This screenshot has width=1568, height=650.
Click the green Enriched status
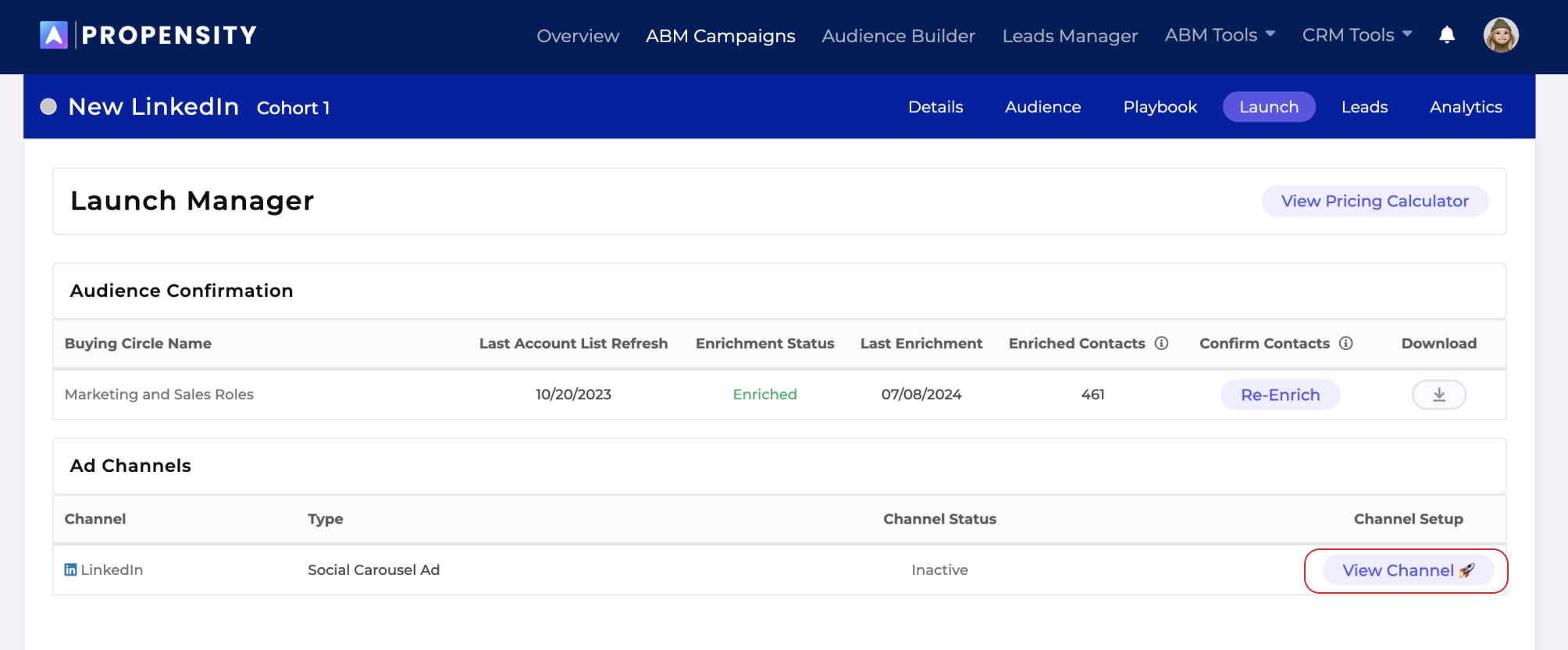765,395
